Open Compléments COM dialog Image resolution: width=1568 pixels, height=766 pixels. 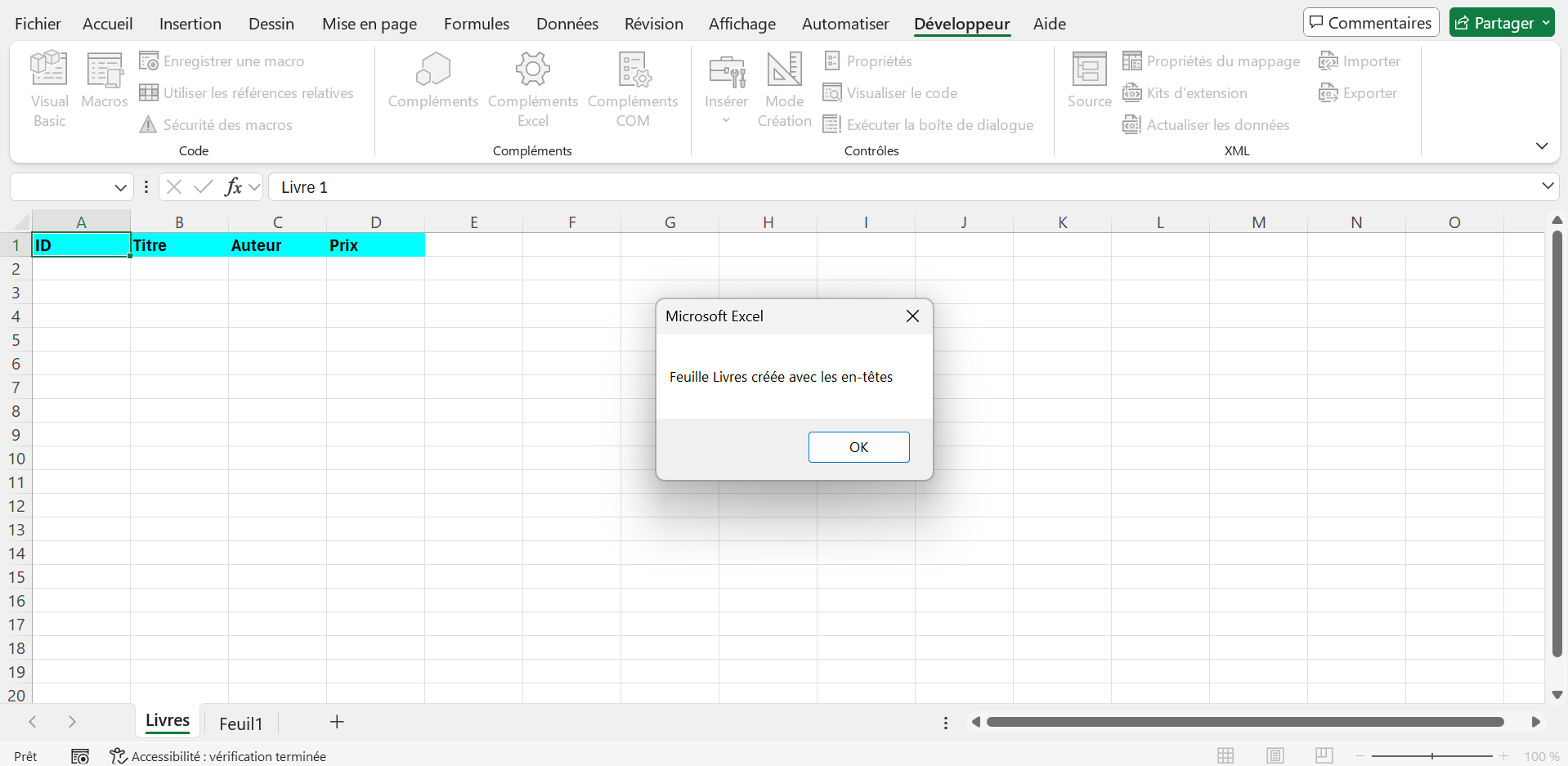coord(633,88)
